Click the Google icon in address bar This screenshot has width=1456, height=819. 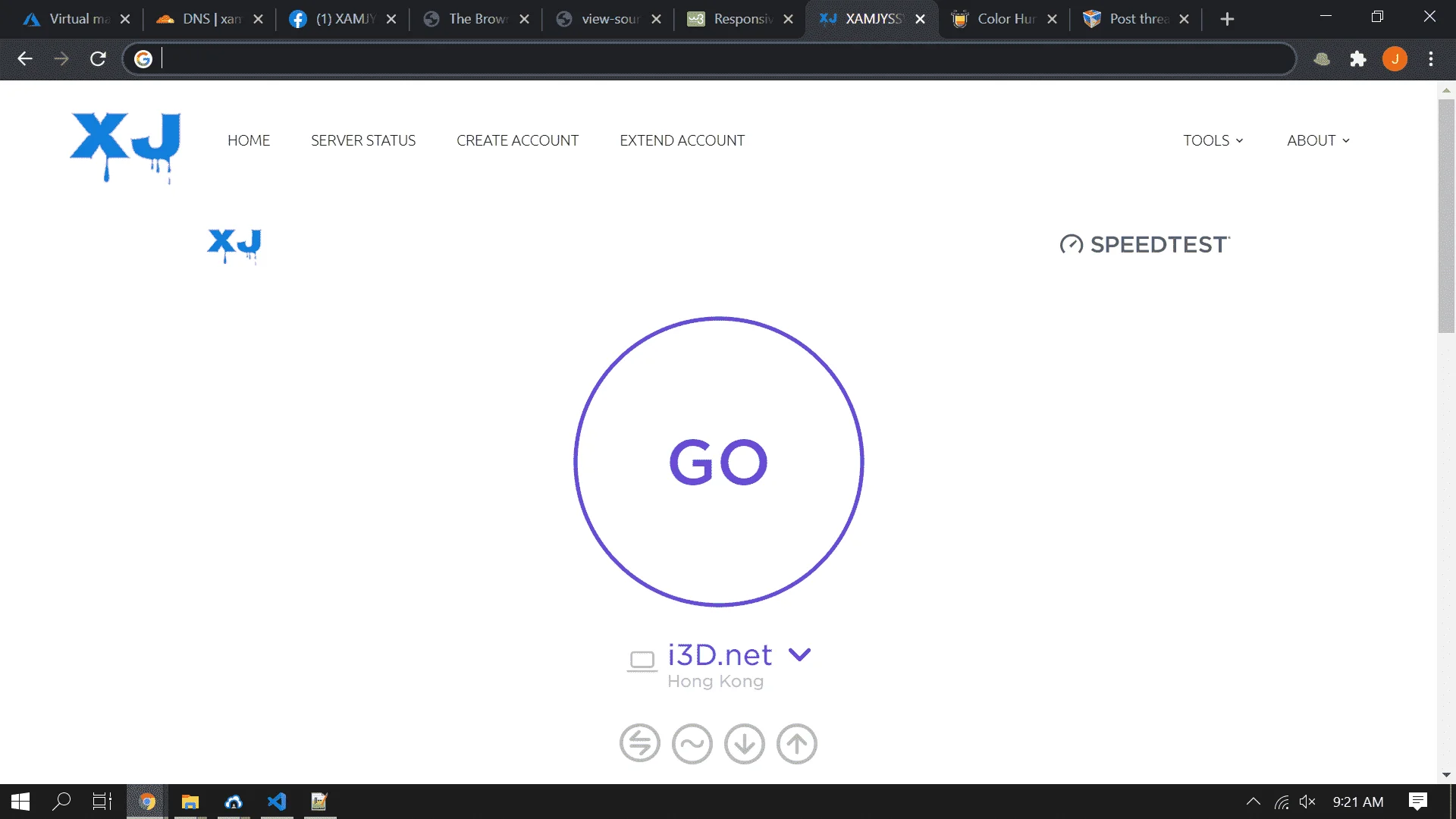143,58
